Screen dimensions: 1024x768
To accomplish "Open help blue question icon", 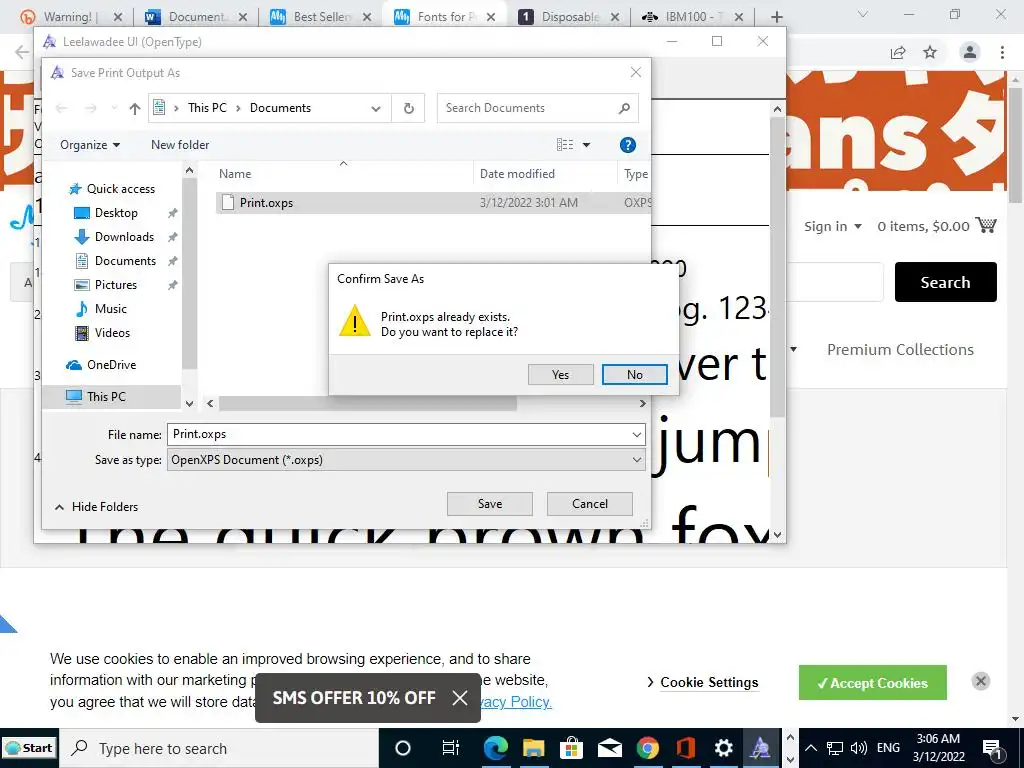I will pyautogui.click(x=628, y=145).
